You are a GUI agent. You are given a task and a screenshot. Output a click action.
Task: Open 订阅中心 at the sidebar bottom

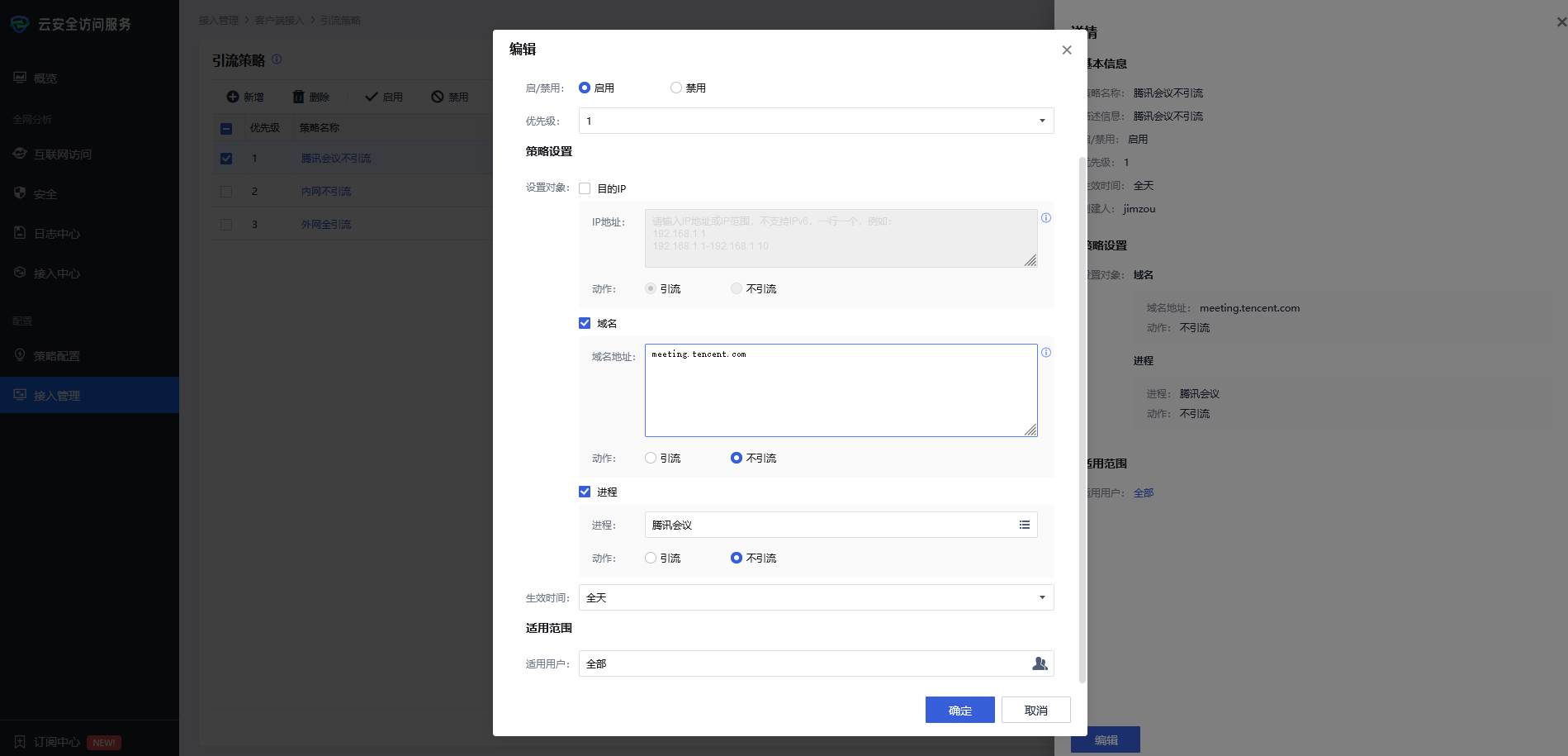56,742
